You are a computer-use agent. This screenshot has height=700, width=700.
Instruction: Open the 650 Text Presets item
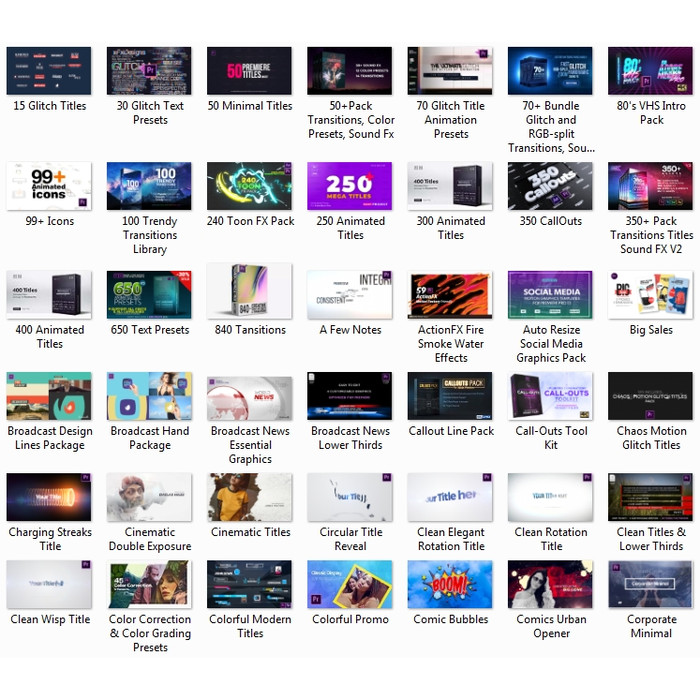149,294
